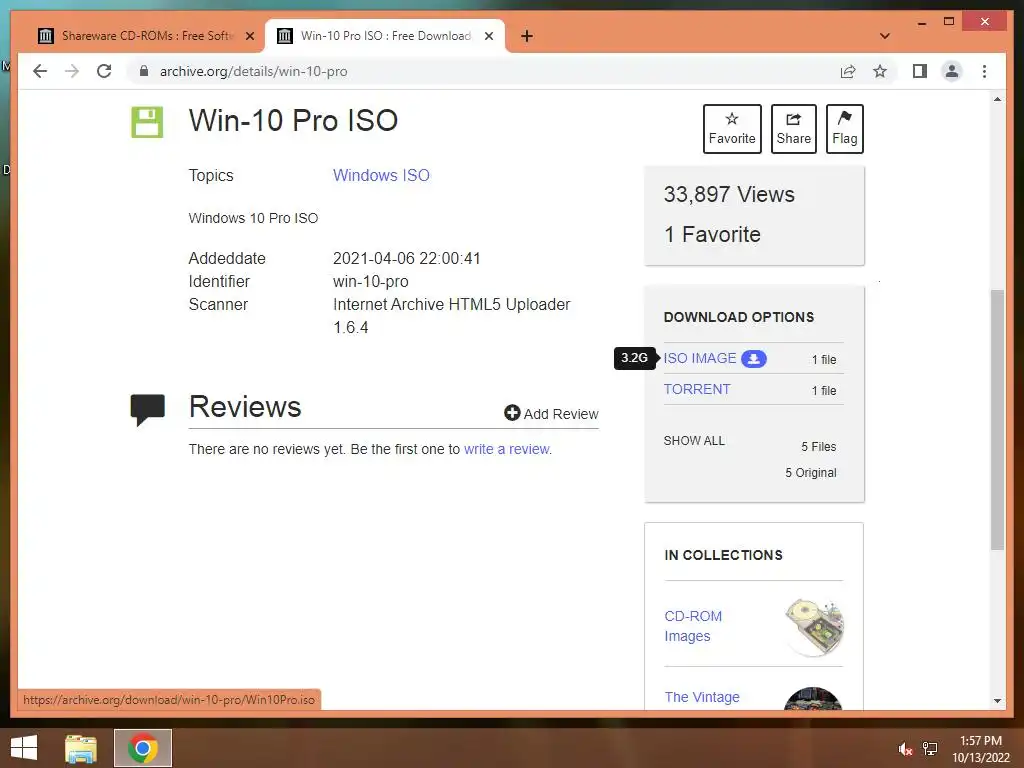Open the Chrome profile avatar
1024x768 pixels.
[952, 71]
